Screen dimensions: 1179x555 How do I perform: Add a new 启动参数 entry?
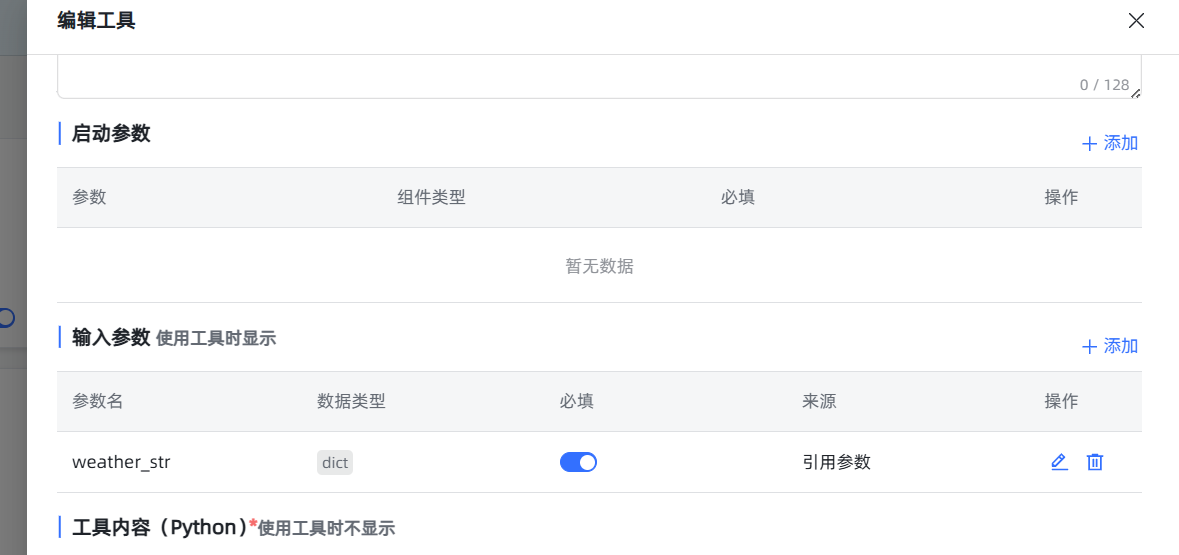[1110, 143]
